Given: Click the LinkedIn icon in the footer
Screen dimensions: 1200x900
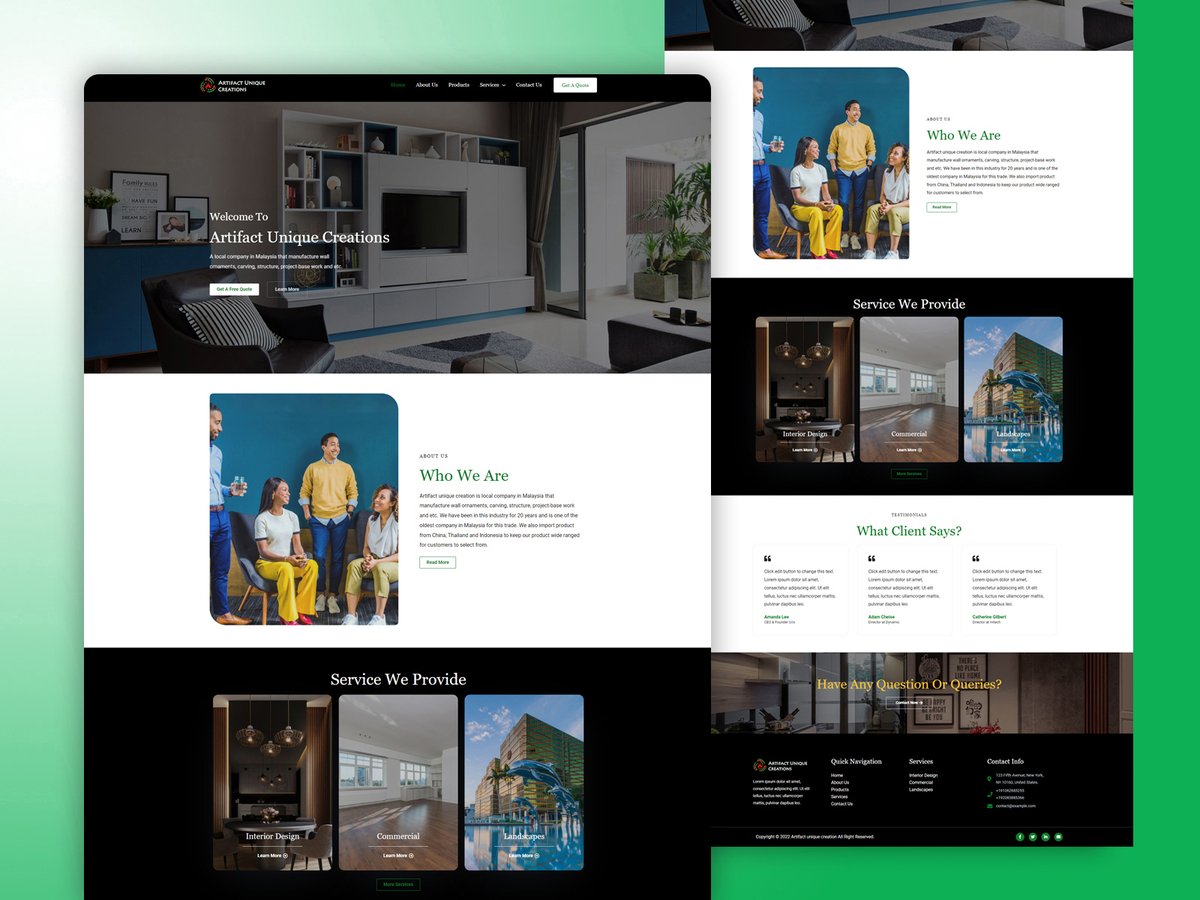Looking at the screenshot, I should [x=1045, y=837].
